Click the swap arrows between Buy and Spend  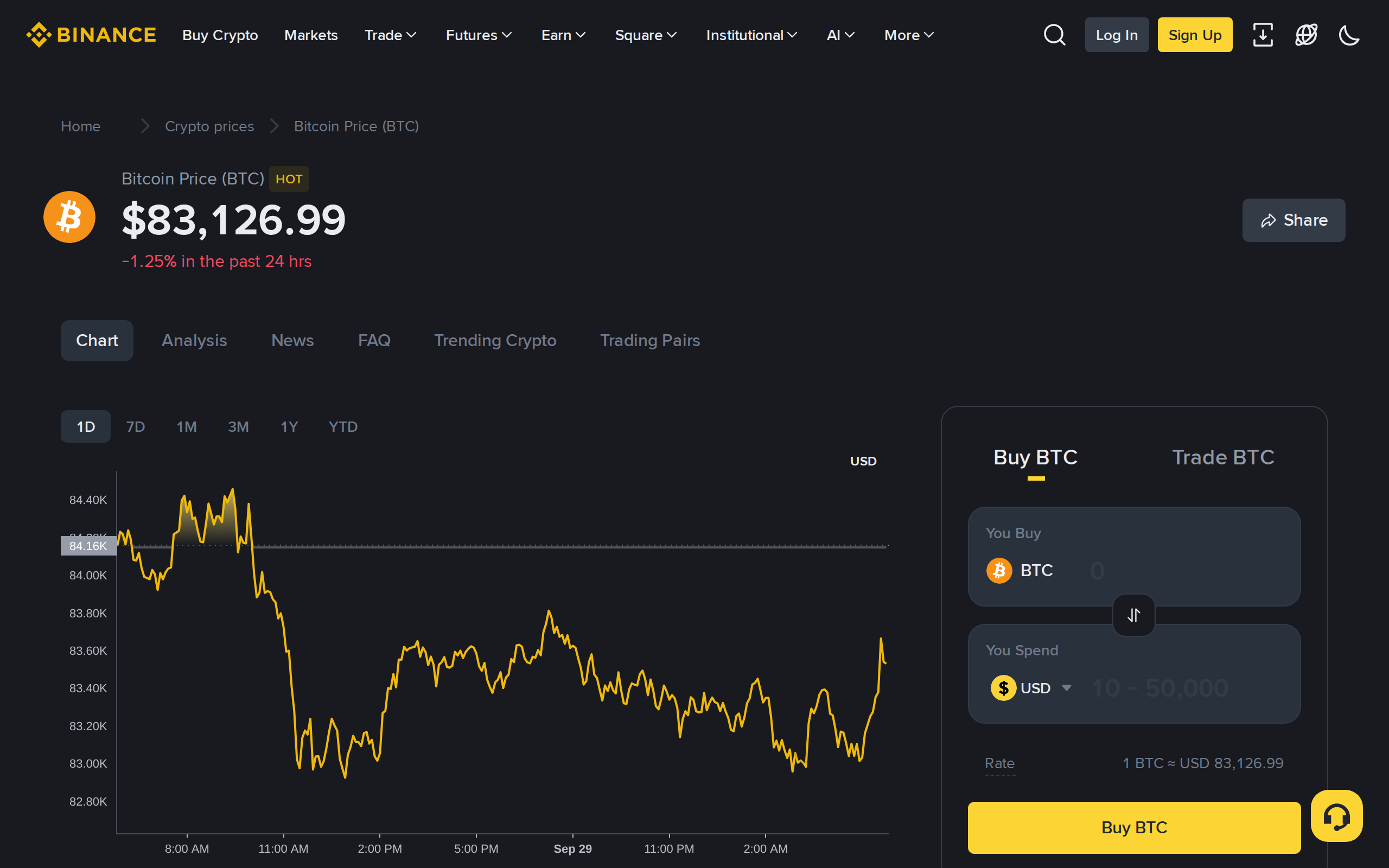(x=1133, y=615)
